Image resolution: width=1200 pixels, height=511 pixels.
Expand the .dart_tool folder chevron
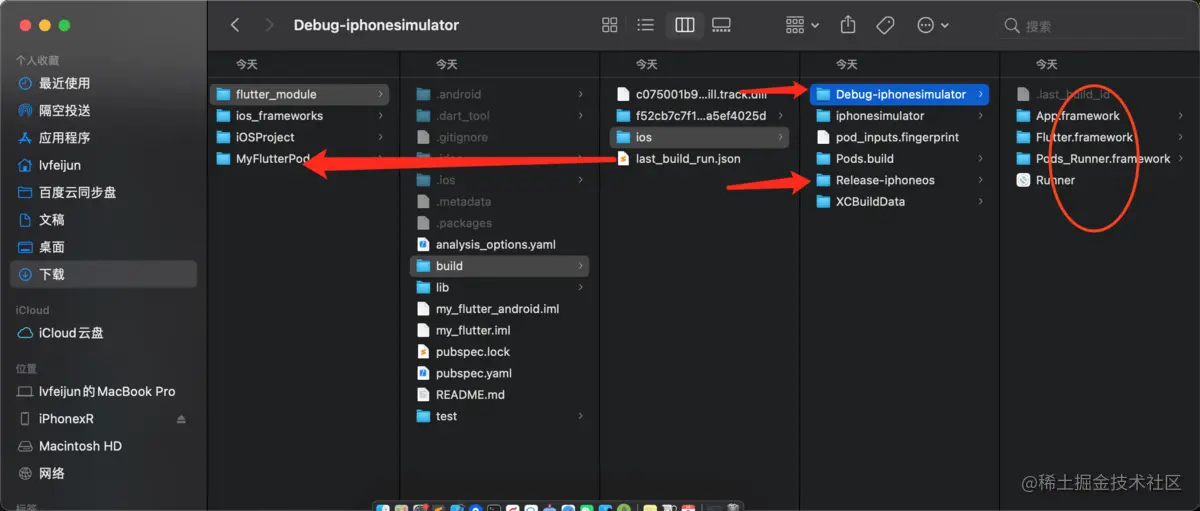tap(580, 116)
